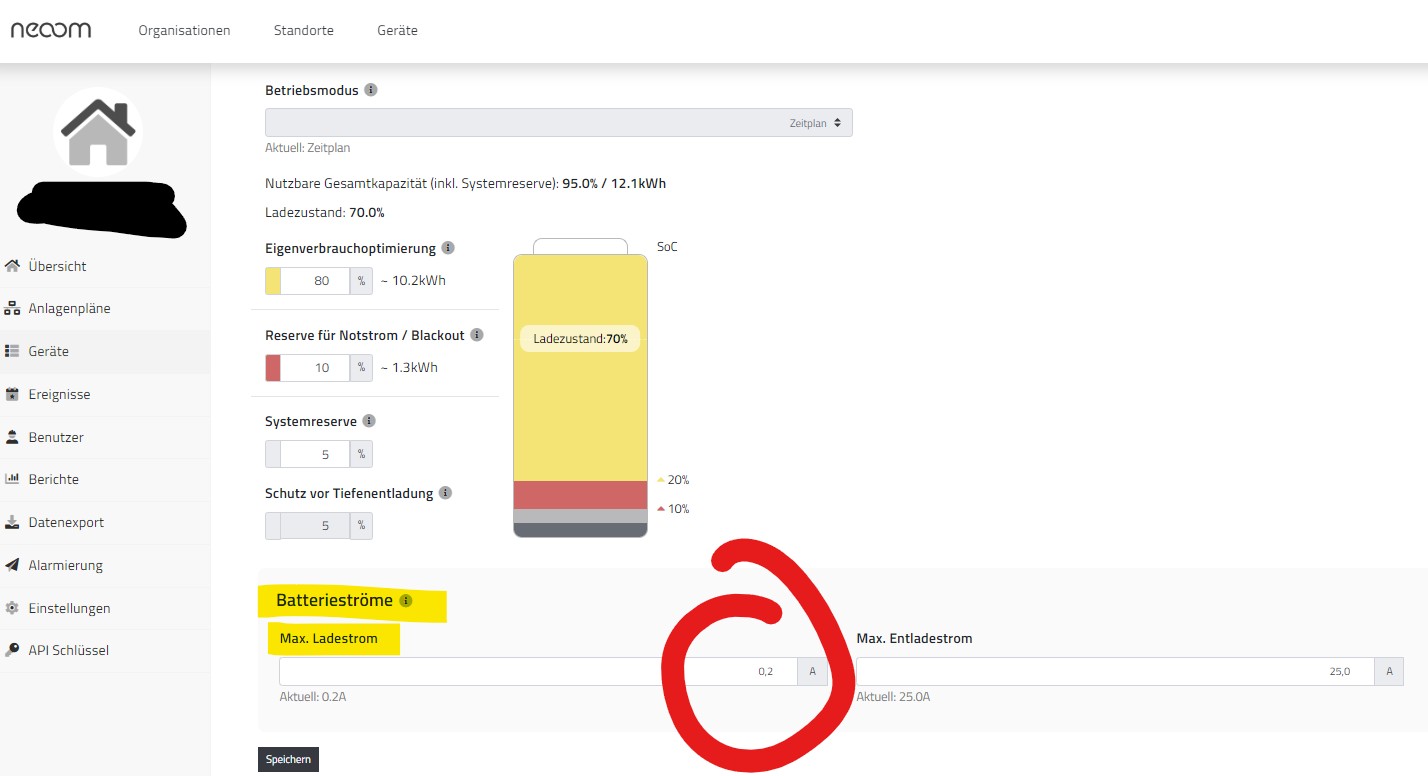
Task: Open Benutzer page
Action: 56,437
